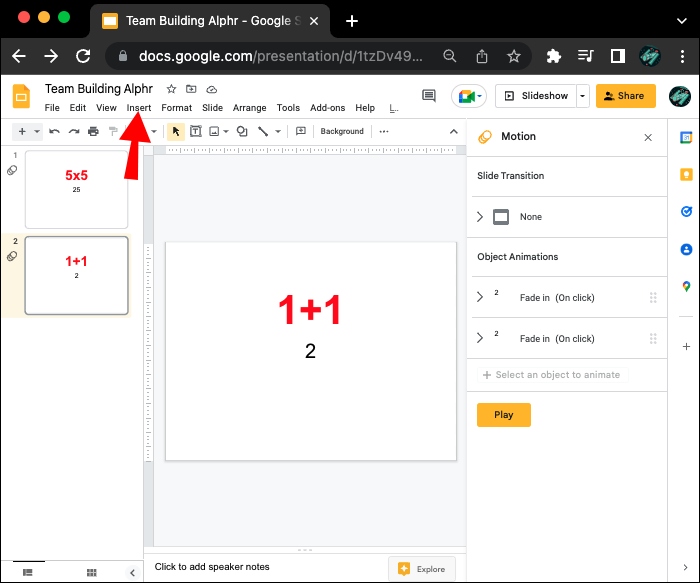Click the insert image icon
700x583 pixels.
pos(214,131)
